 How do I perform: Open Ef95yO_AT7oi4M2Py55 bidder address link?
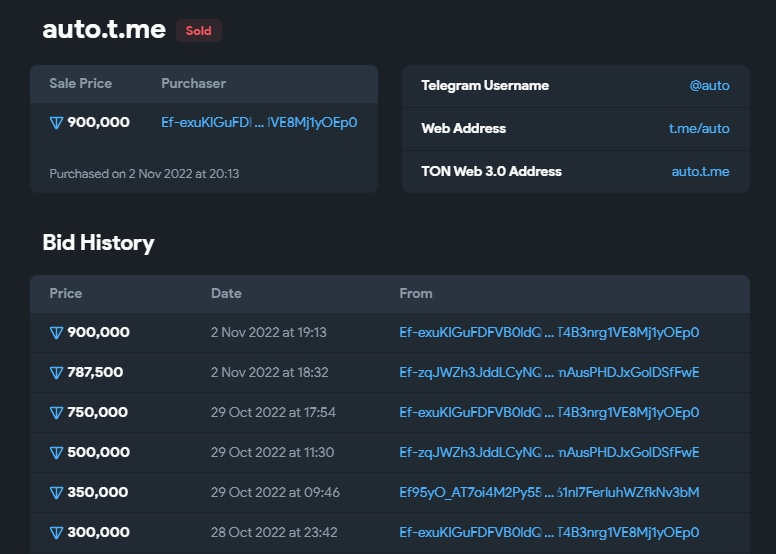549,493
